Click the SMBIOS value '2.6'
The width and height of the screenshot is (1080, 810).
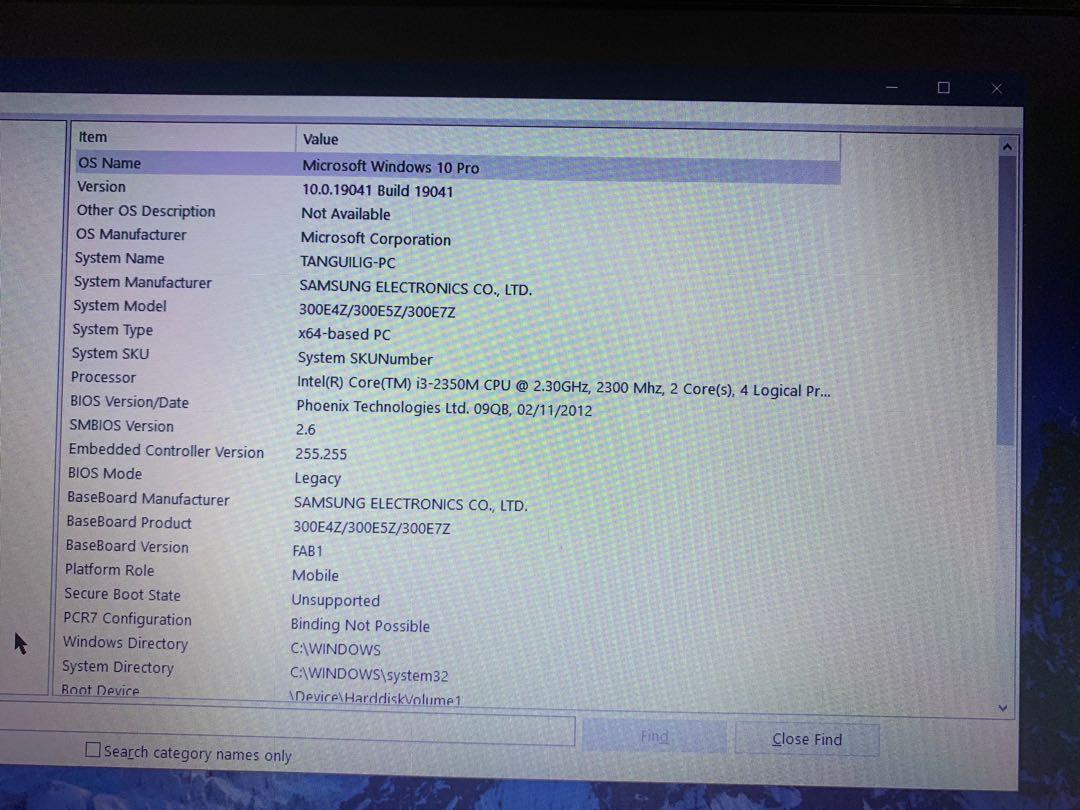click(305, 430)
